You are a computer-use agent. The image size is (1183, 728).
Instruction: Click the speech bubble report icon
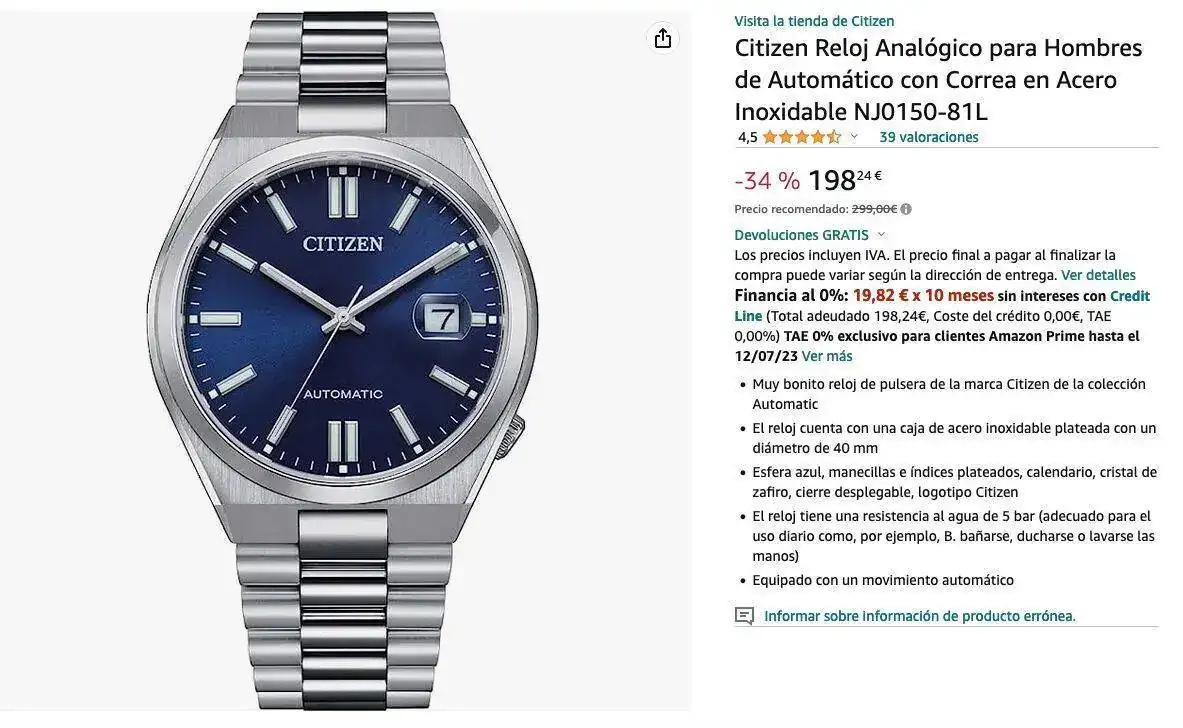click(x=744, y=616)
